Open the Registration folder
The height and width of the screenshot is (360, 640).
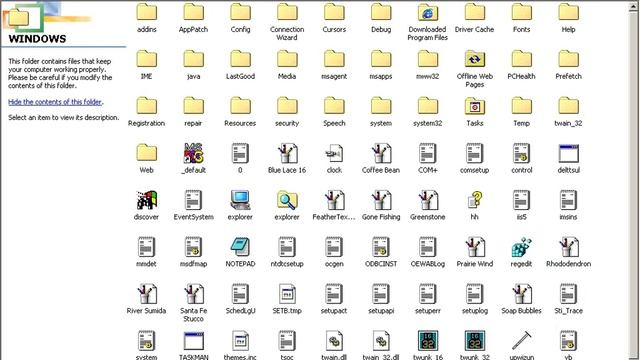pos(147,107)
